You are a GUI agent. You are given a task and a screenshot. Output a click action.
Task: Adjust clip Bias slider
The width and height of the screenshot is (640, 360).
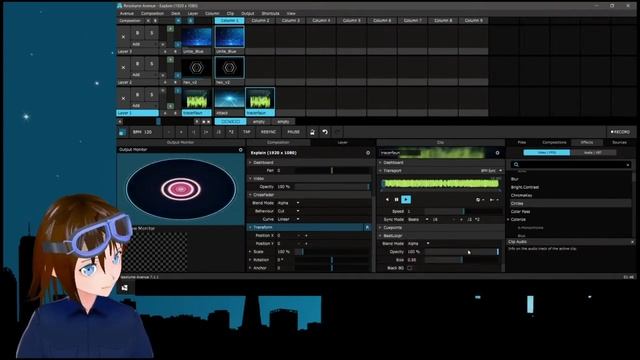point(463,260)
